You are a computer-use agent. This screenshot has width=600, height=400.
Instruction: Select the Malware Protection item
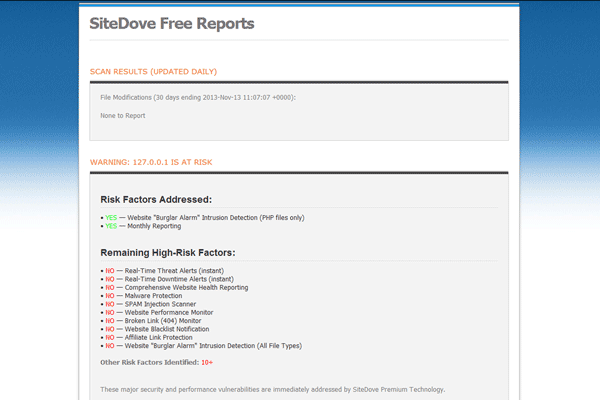point(156,296)
